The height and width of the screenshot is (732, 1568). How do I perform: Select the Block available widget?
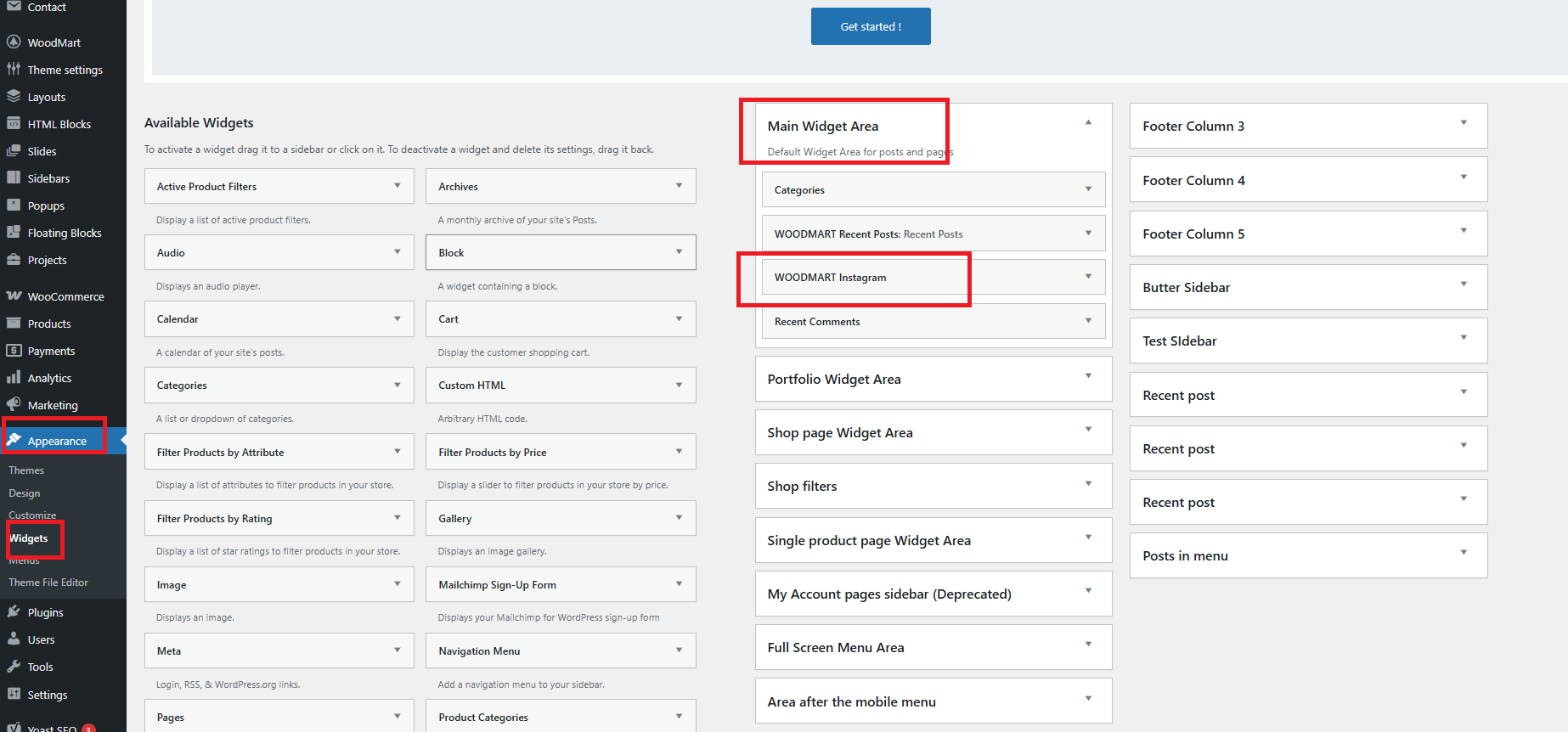(561, 252)
